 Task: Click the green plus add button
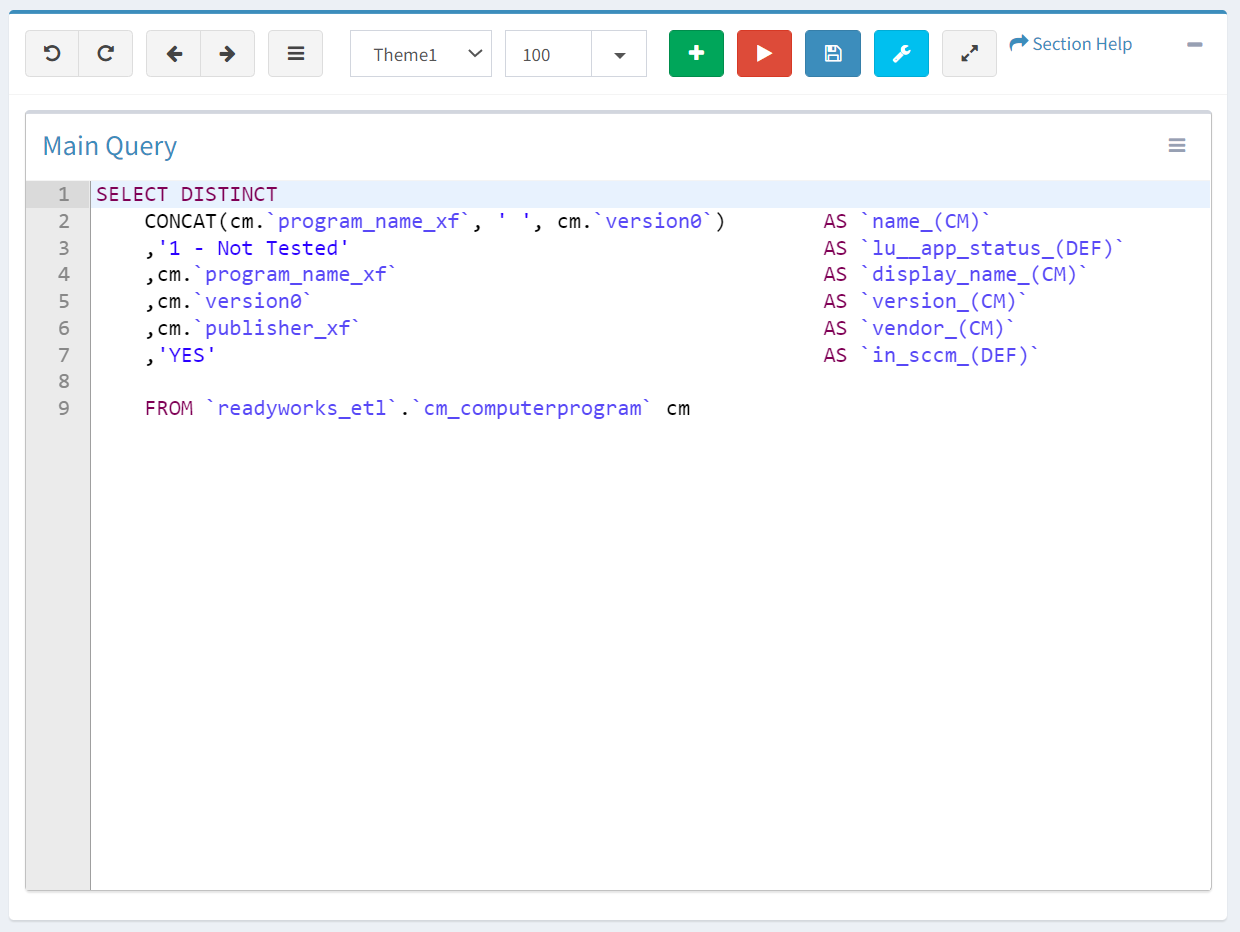tap(696, 54)
